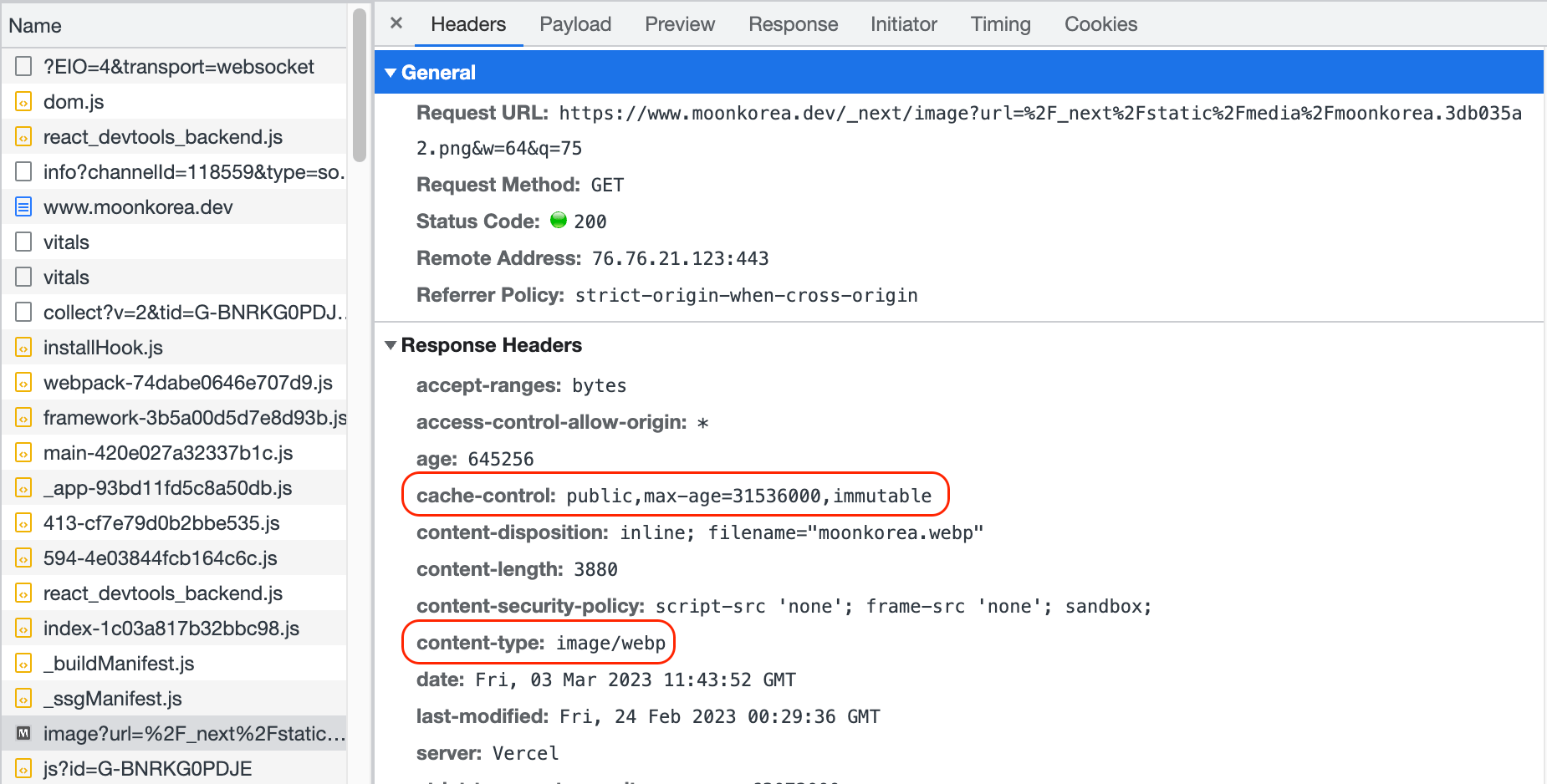The width and height of the screenshot is (1547, 784).
Task: Close the request details panel
Action: tap(396, 23)
